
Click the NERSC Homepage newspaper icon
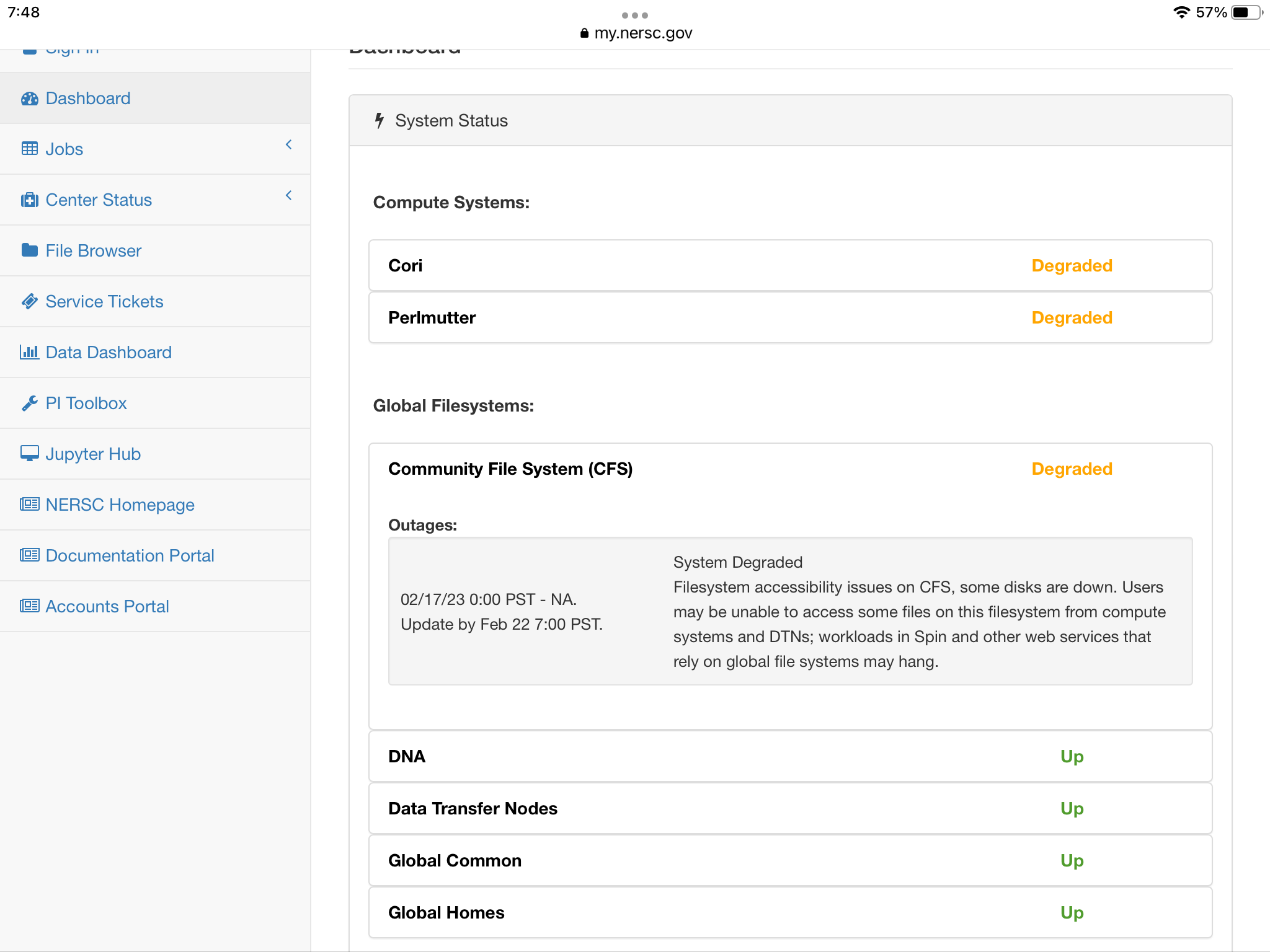pos(29,505)
